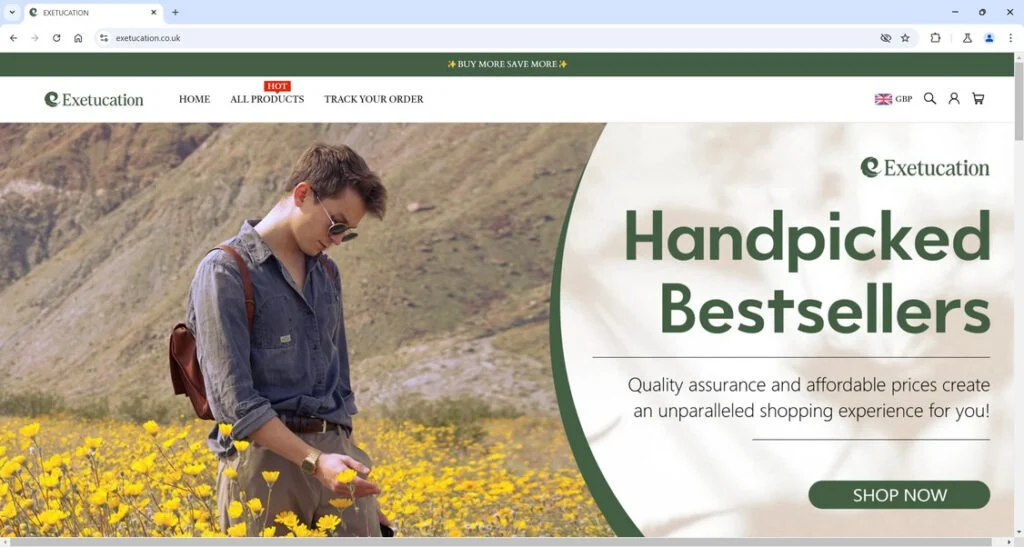Open the user account icon
Viewport: 1024px width, 547px height.
(953, 99)
